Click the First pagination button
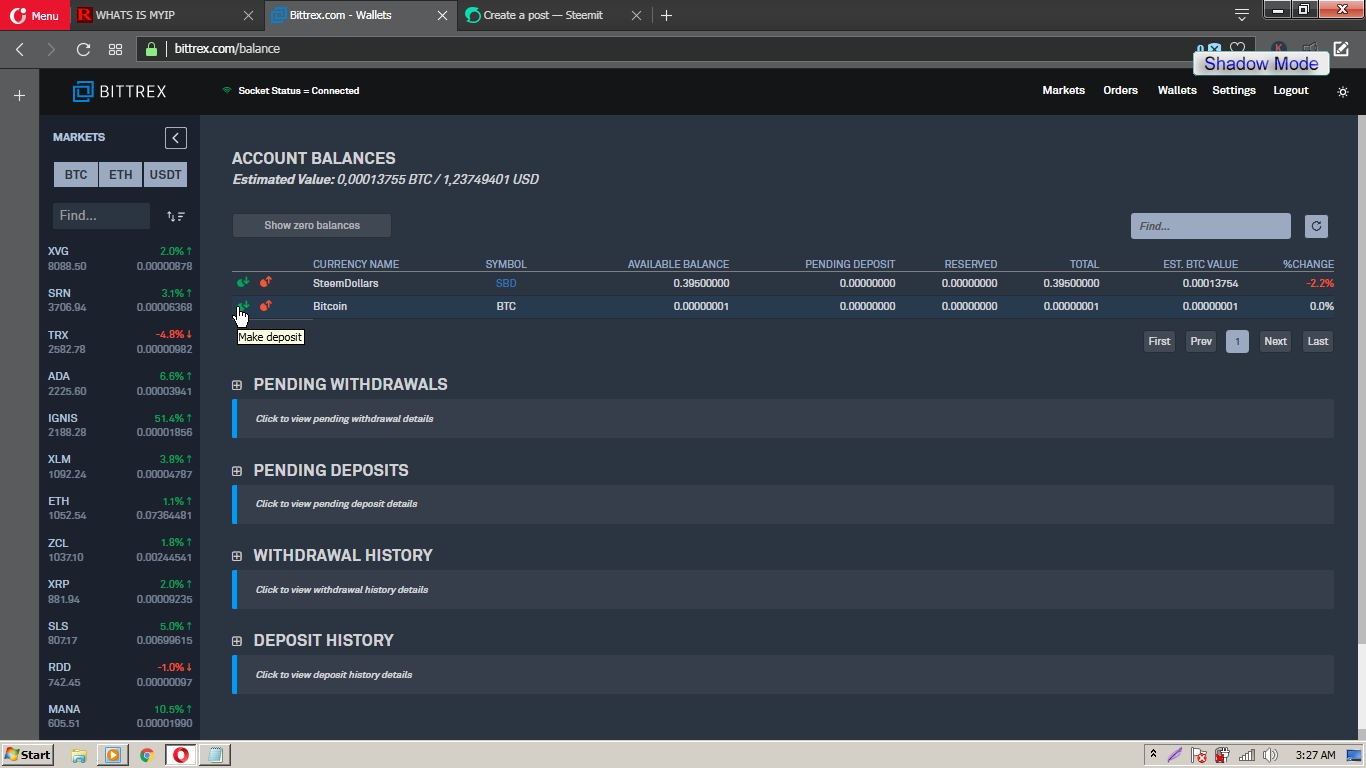Viewport: 1366px width, 768px height. tap(1159, 342)
